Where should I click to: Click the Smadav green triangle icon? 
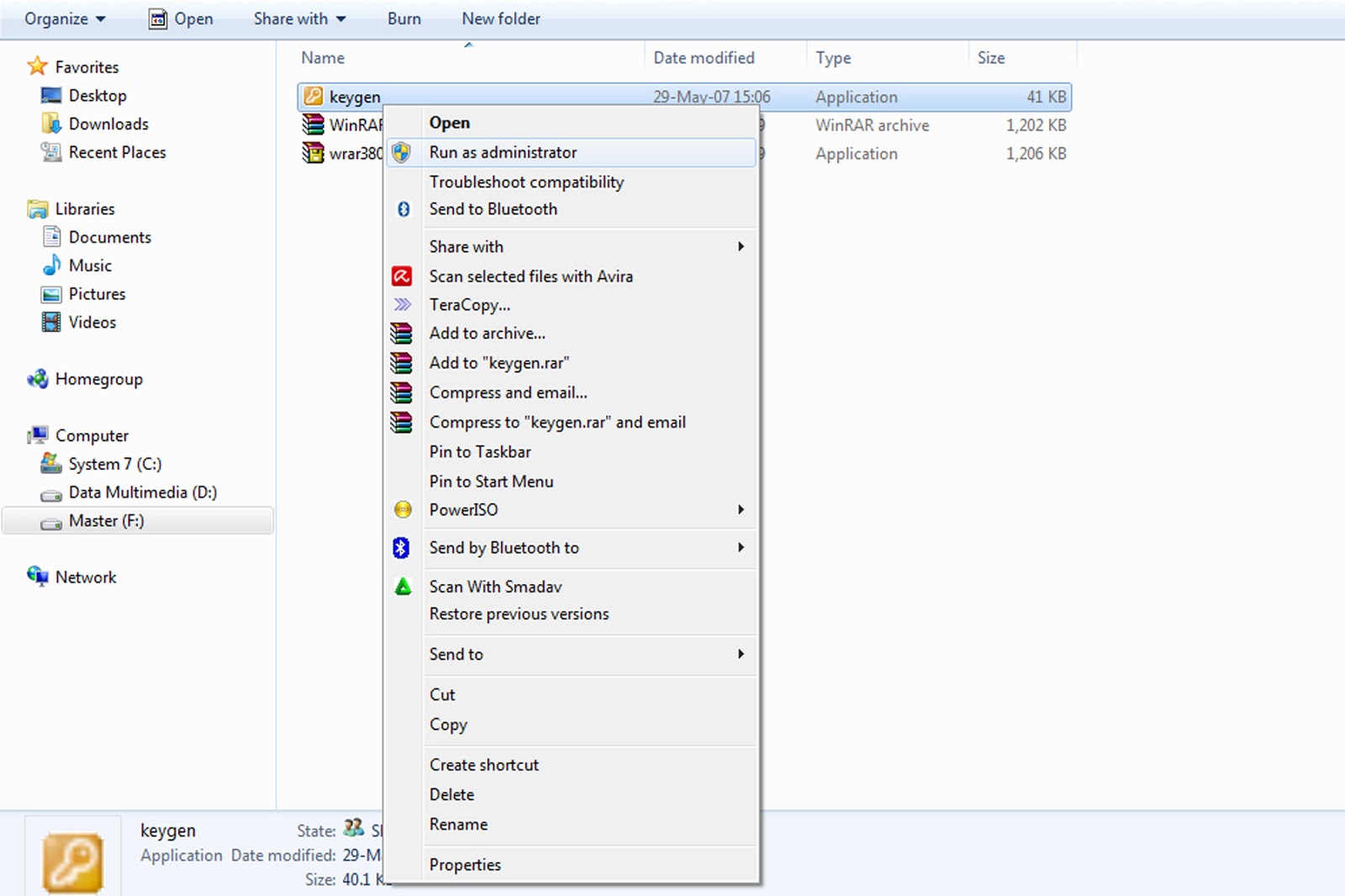[x=403, y=587]
